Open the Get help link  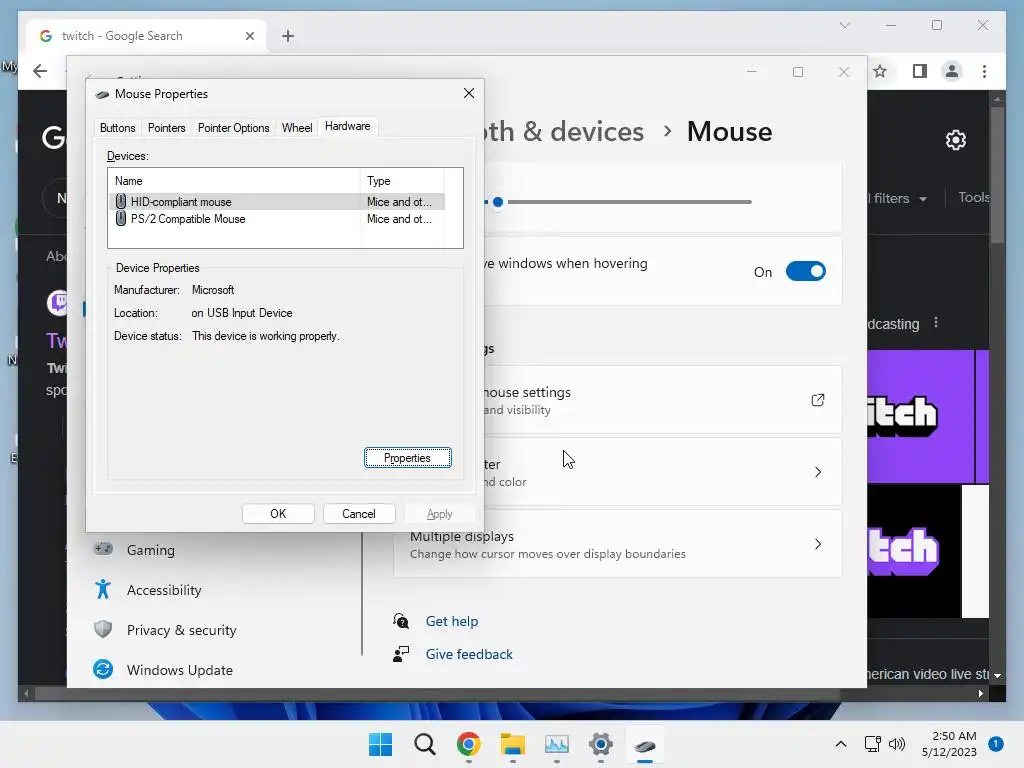(x=452, y=621)
